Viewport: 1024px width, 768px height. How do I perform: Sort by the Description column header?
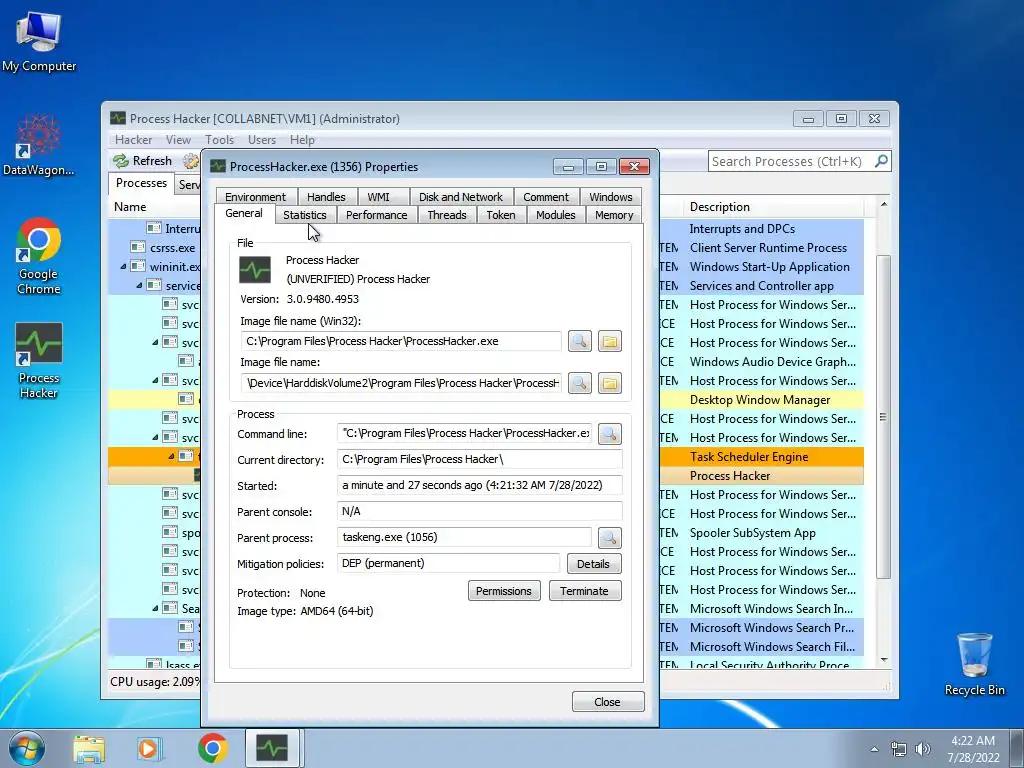click(772, 206)
